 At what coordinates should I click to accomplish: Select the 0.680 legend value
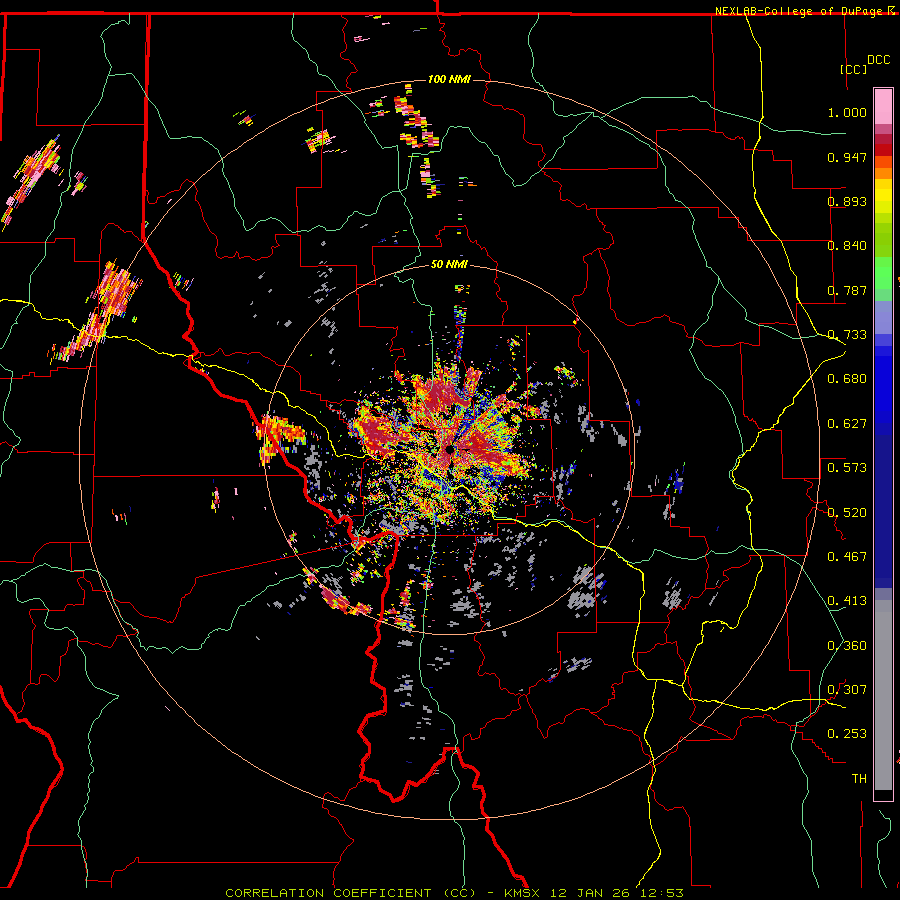pyautogui.click(x=847, y=379)
